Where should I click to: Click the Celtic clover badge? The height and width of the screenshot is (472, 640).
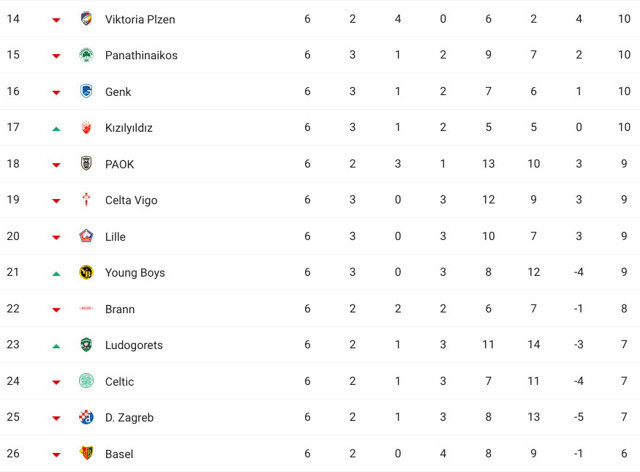(x=86, y=381)
